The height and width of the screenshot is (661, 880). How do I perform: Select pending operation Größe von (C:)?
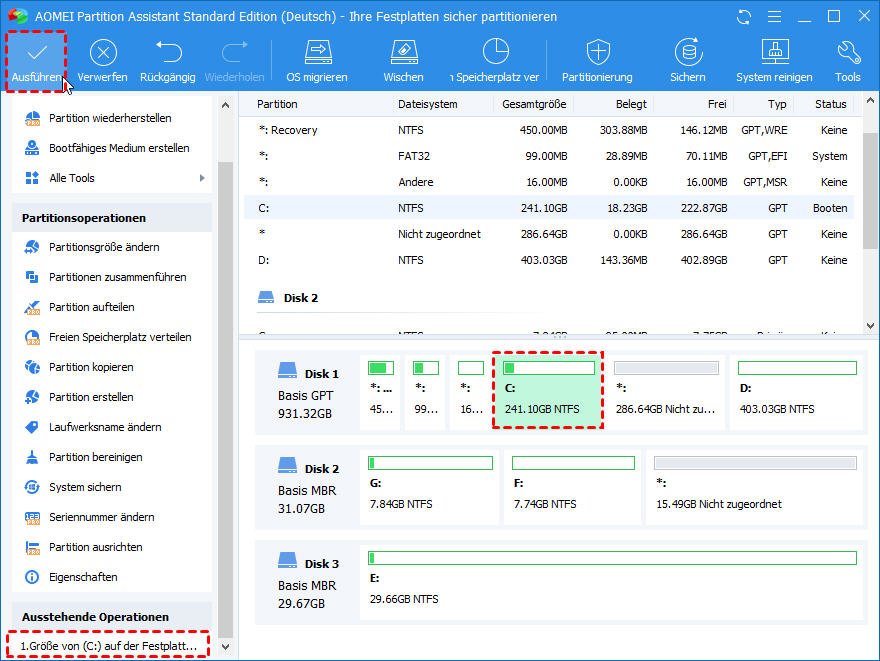tap(107, 646)
